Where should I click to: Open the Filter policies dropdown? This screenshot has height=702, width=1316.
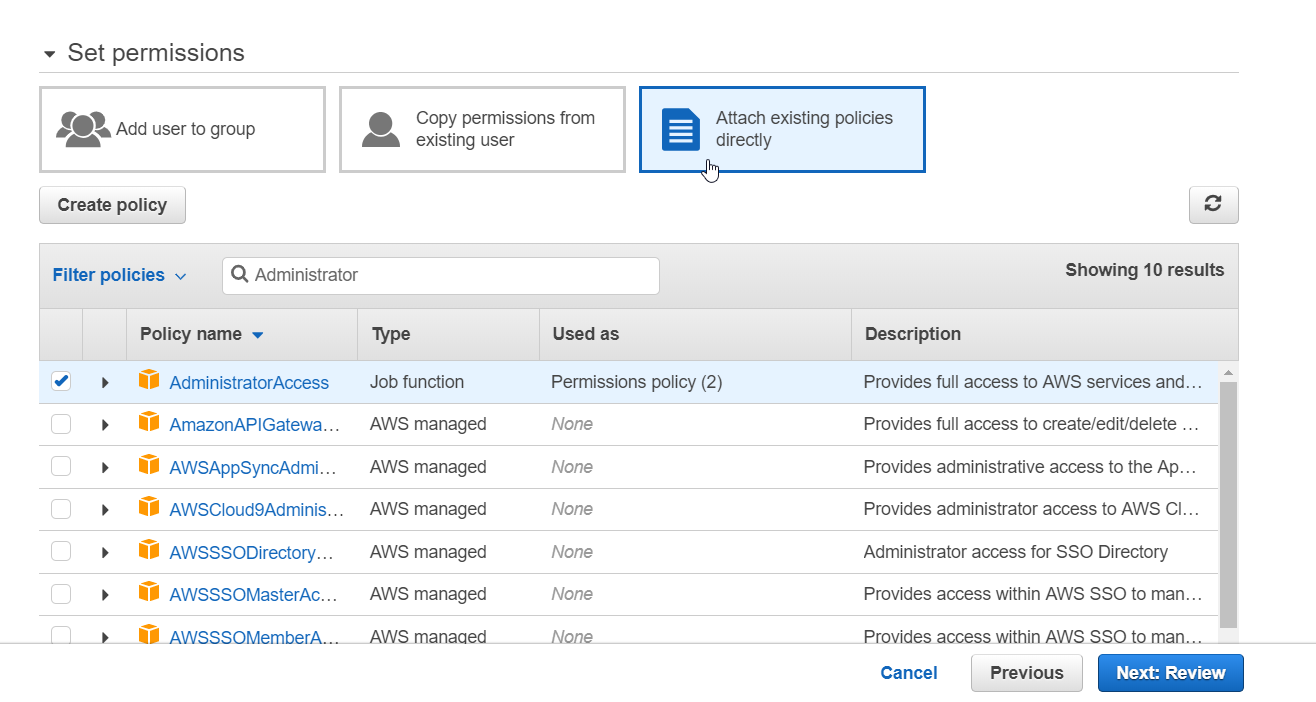(x=119, y=275)
